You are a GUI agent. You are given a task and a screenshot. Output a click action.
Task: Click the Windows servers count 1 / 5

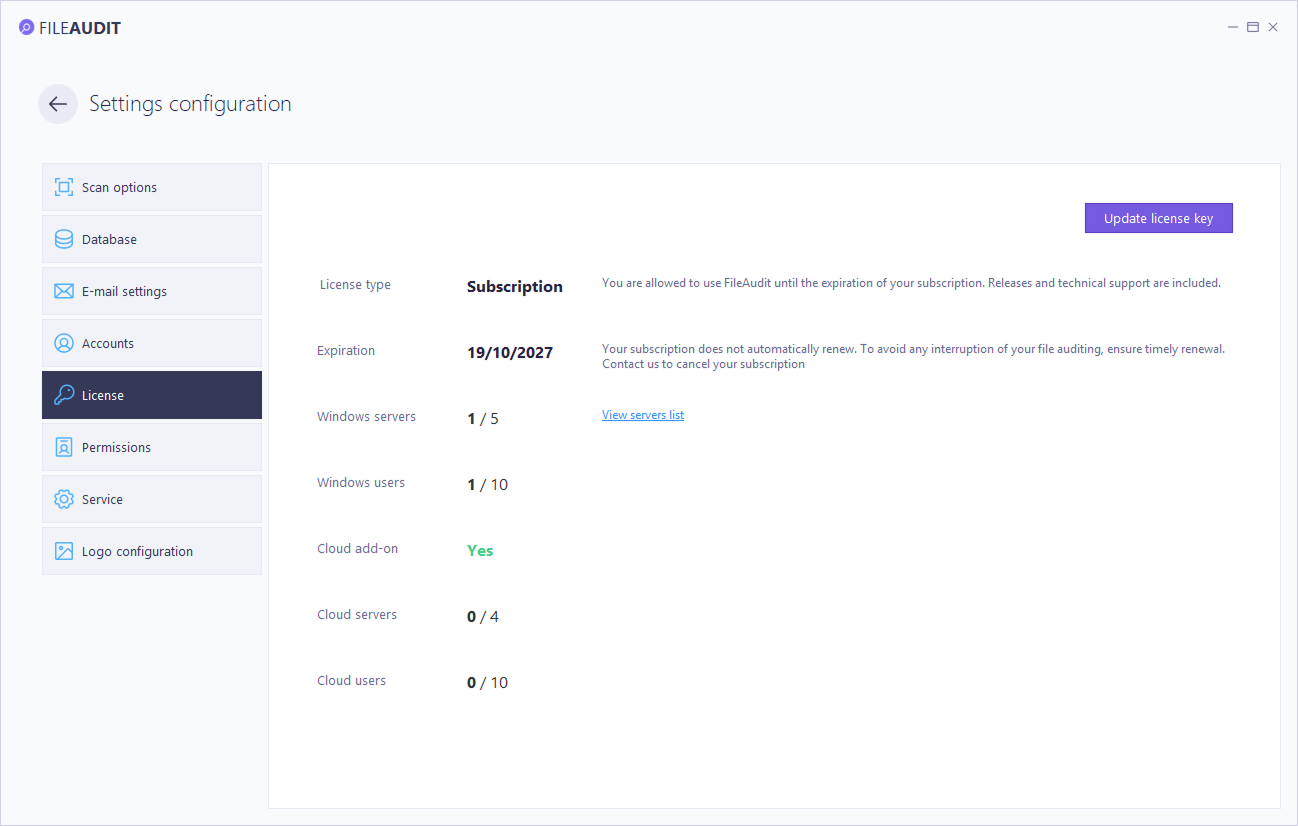[x=483, y=419]
